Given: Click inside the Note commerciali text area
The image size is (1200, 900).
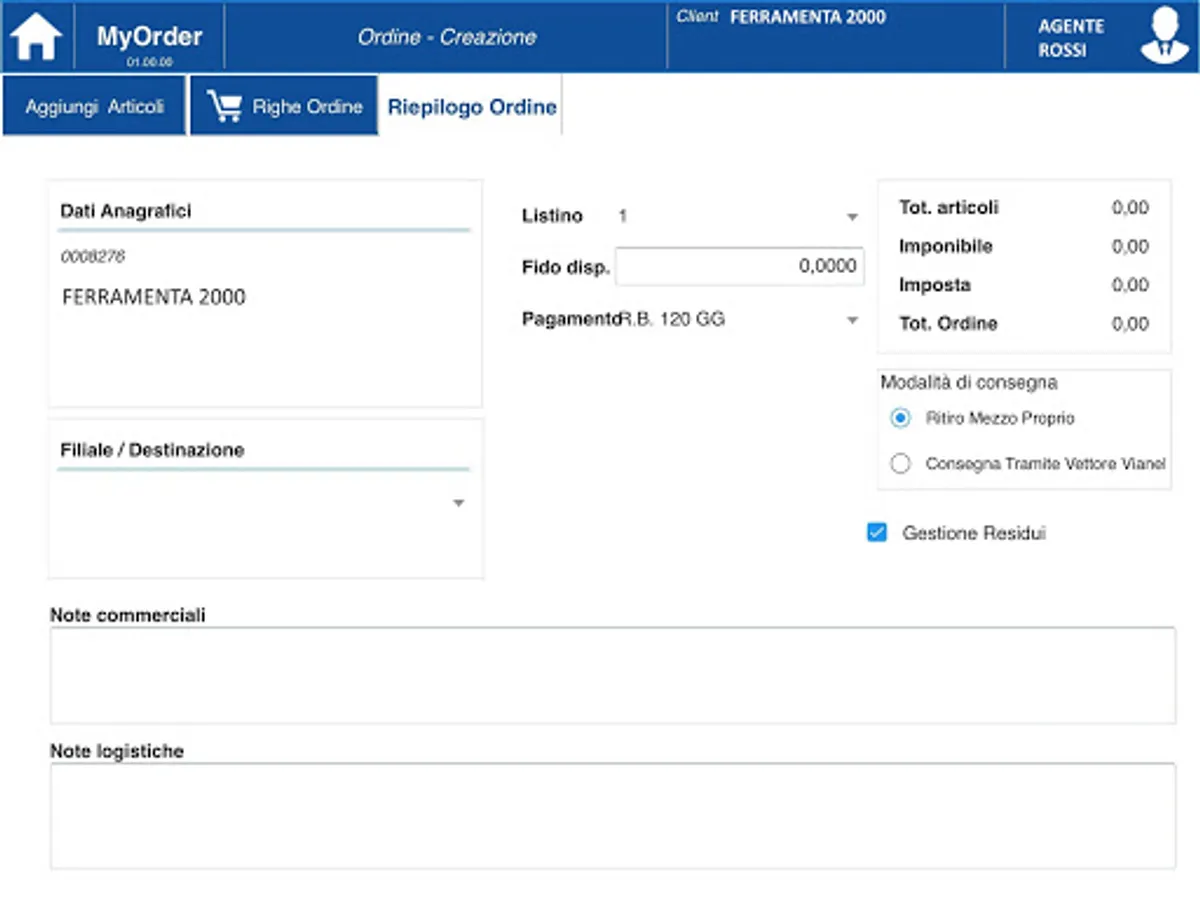Looking at the screenshot, I should pyautogui.click(x=612, y=675).
